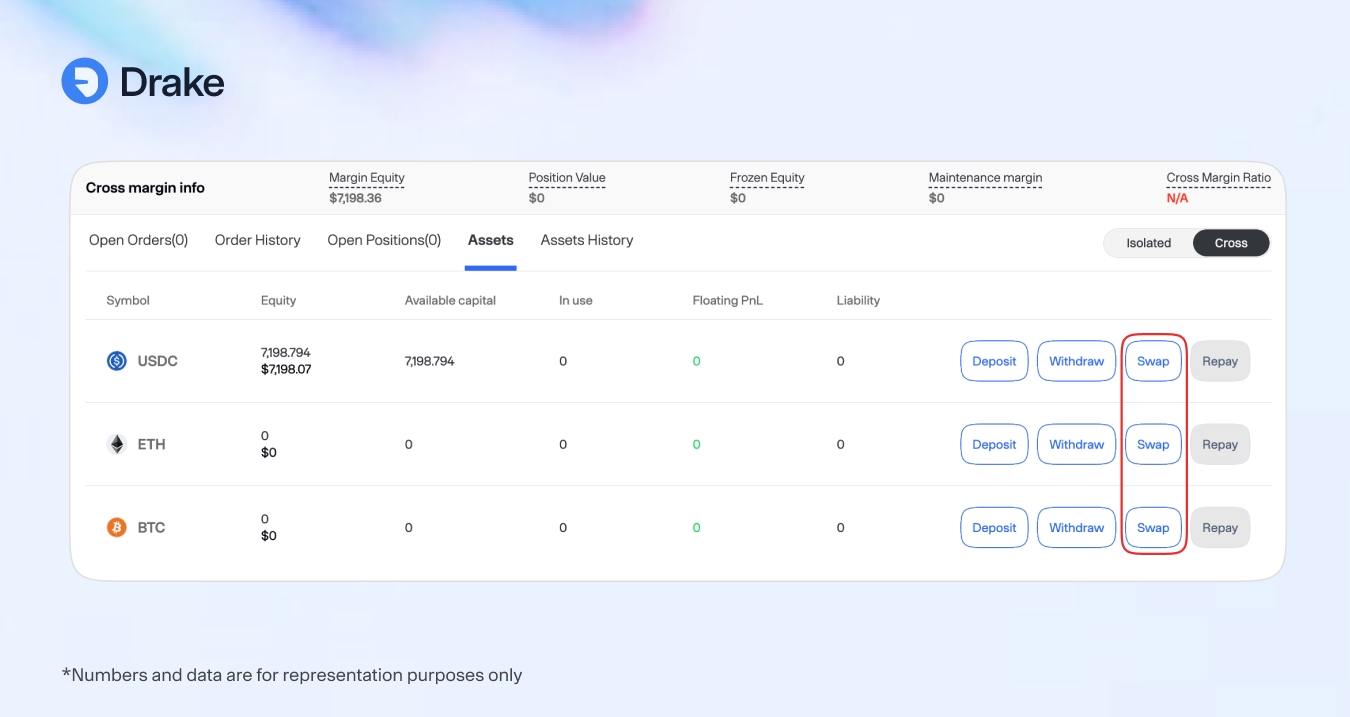Image resolution: width=1350 pixels, height=717 pixels.
Task: Click the BTC coin icon
Action: (117, 527)
